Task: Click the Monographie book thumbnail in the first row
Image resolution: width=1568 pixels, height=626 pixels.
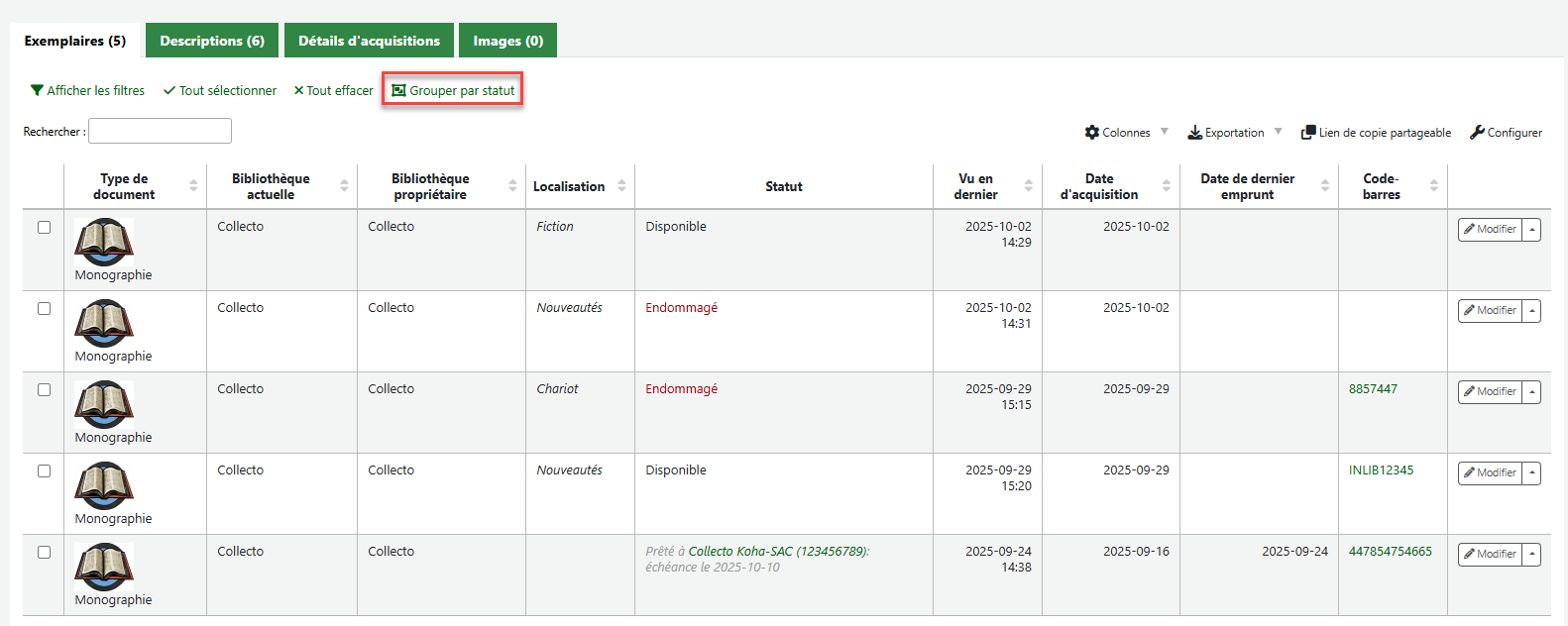Action: [x=103, y=242]
